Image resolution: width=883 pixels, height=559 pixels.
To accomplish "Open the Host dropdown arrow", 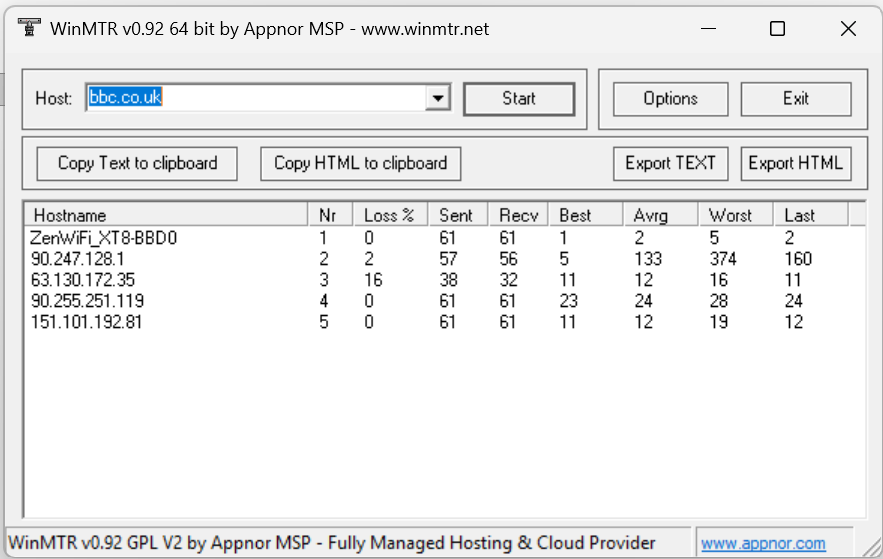I will point(438,98).
